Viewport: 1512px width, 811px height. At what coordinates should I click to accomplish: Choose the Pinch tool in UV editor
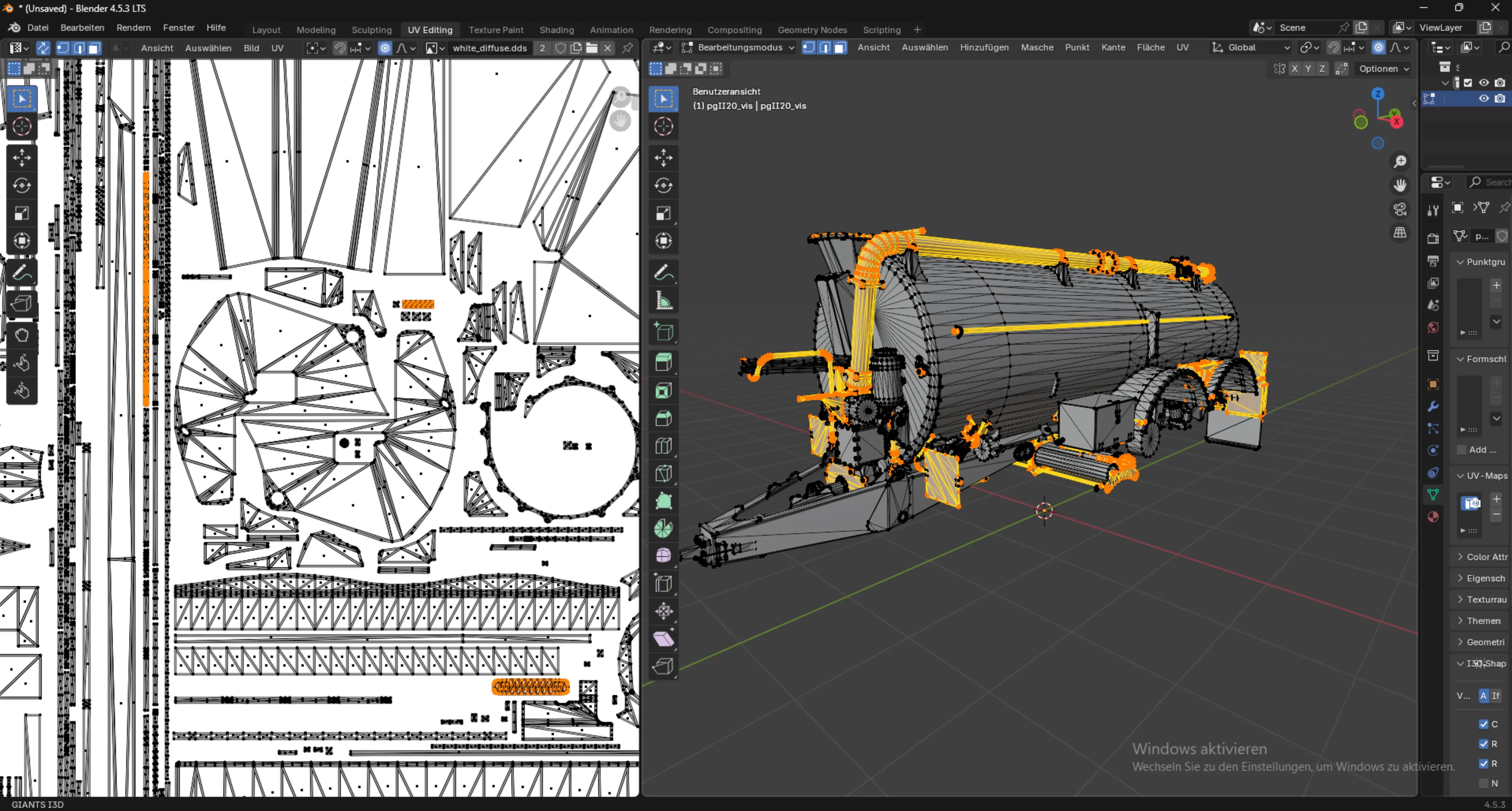point(22,391)
